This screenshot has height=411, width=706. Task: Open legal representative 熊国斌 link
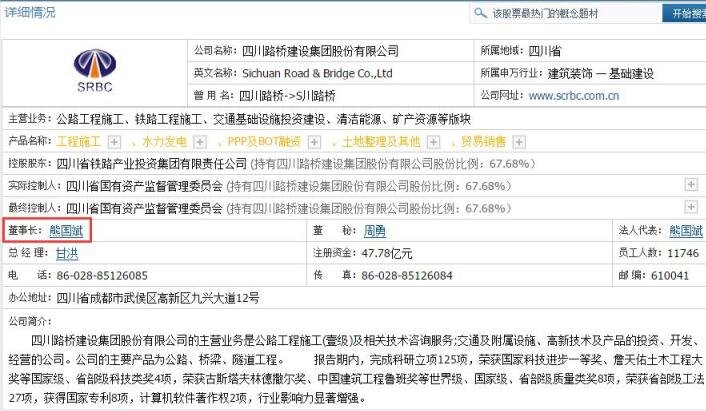(x=686, y=231)
